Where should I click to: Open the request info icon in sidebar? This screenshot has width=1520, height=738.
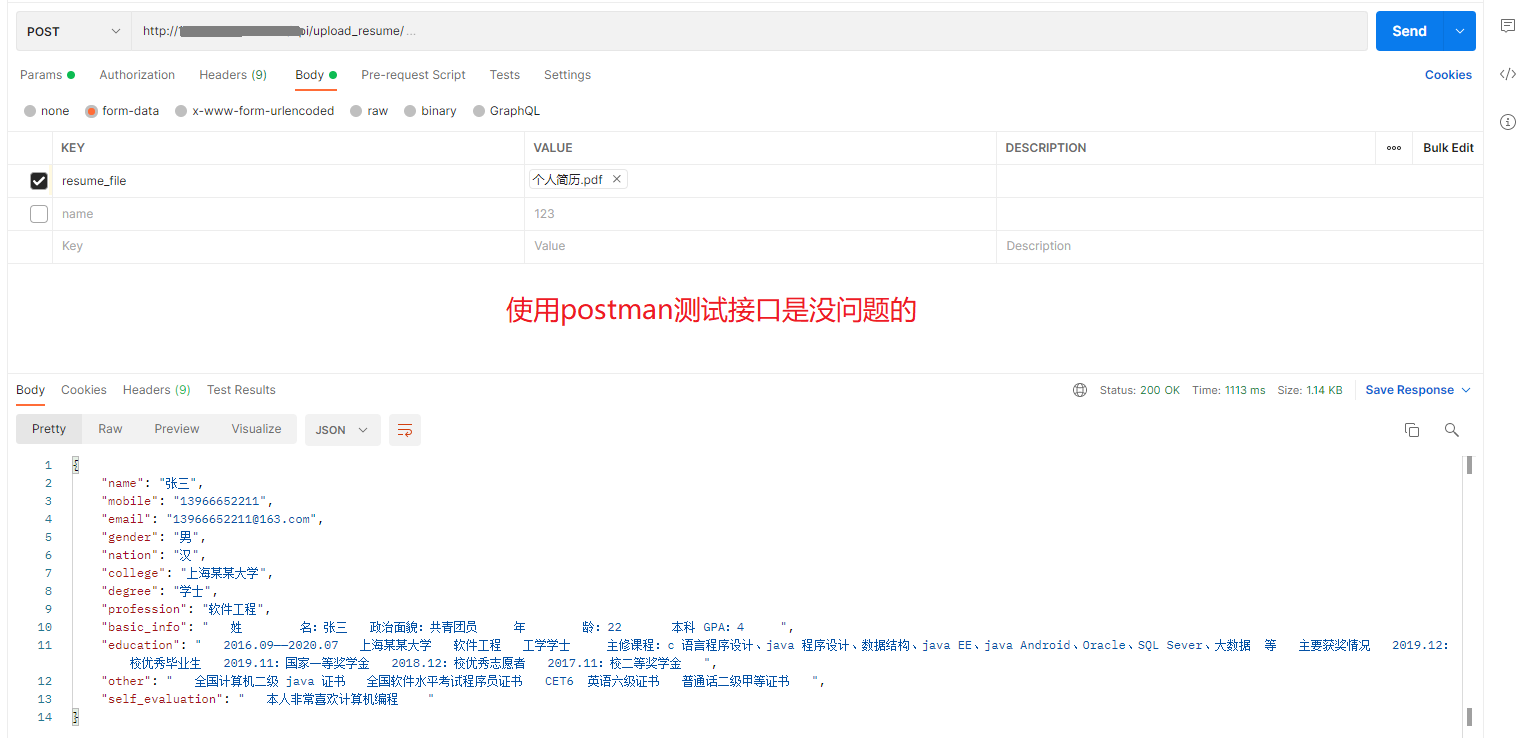pos(1508,122)
